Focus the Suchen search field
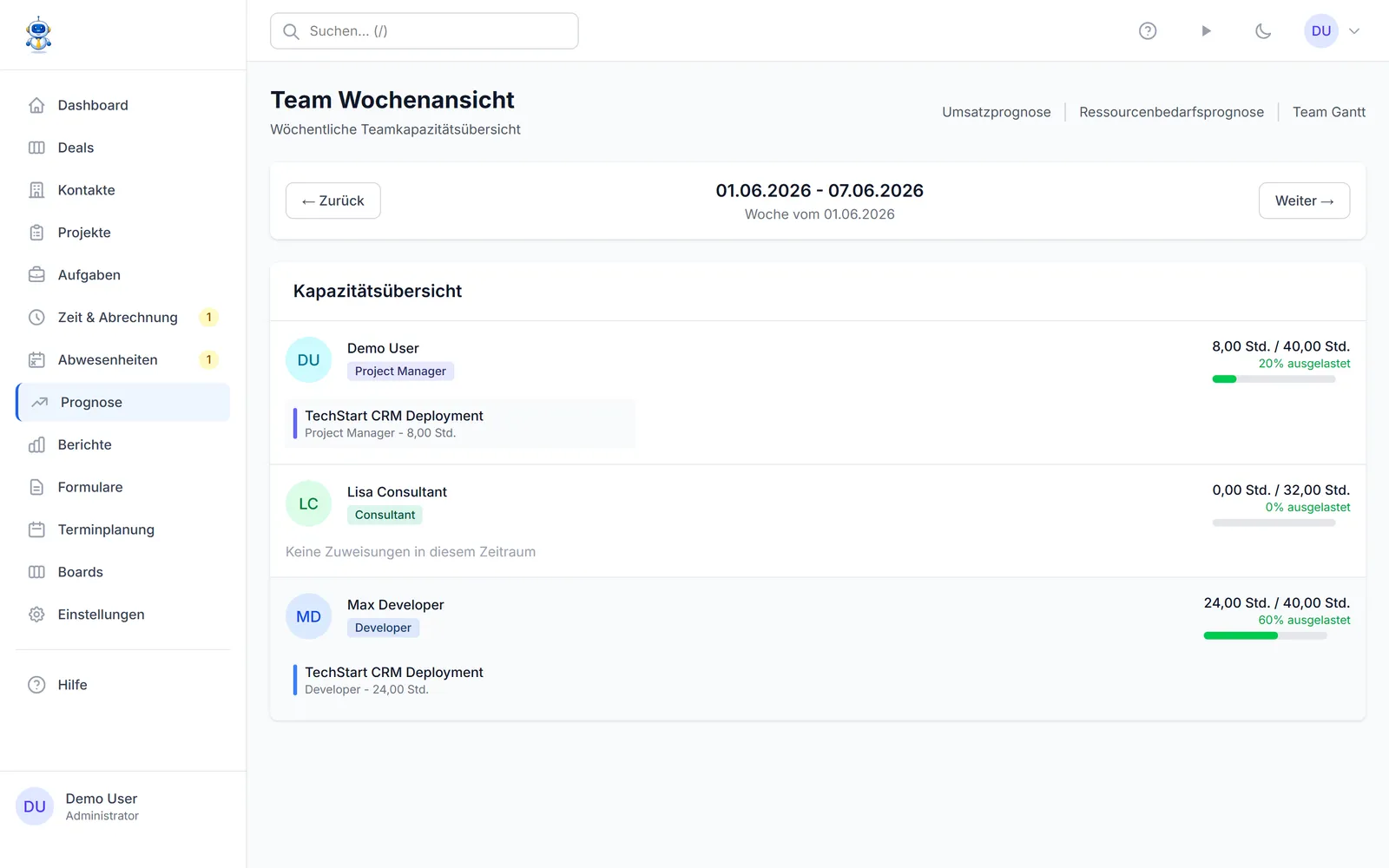 tap(425, 31)
